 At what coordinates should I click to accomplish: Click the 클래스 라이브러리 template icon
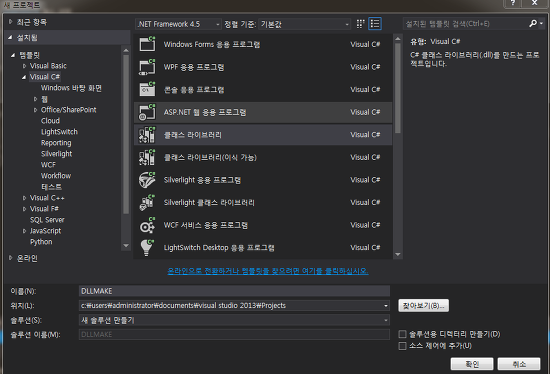147,135
